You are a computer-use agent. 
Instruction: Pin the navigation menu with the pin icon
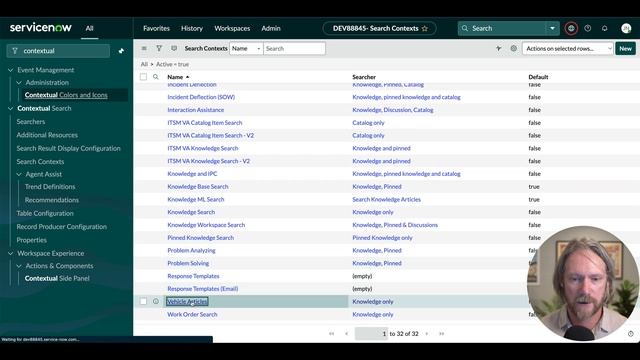click(x=121, y=51)
